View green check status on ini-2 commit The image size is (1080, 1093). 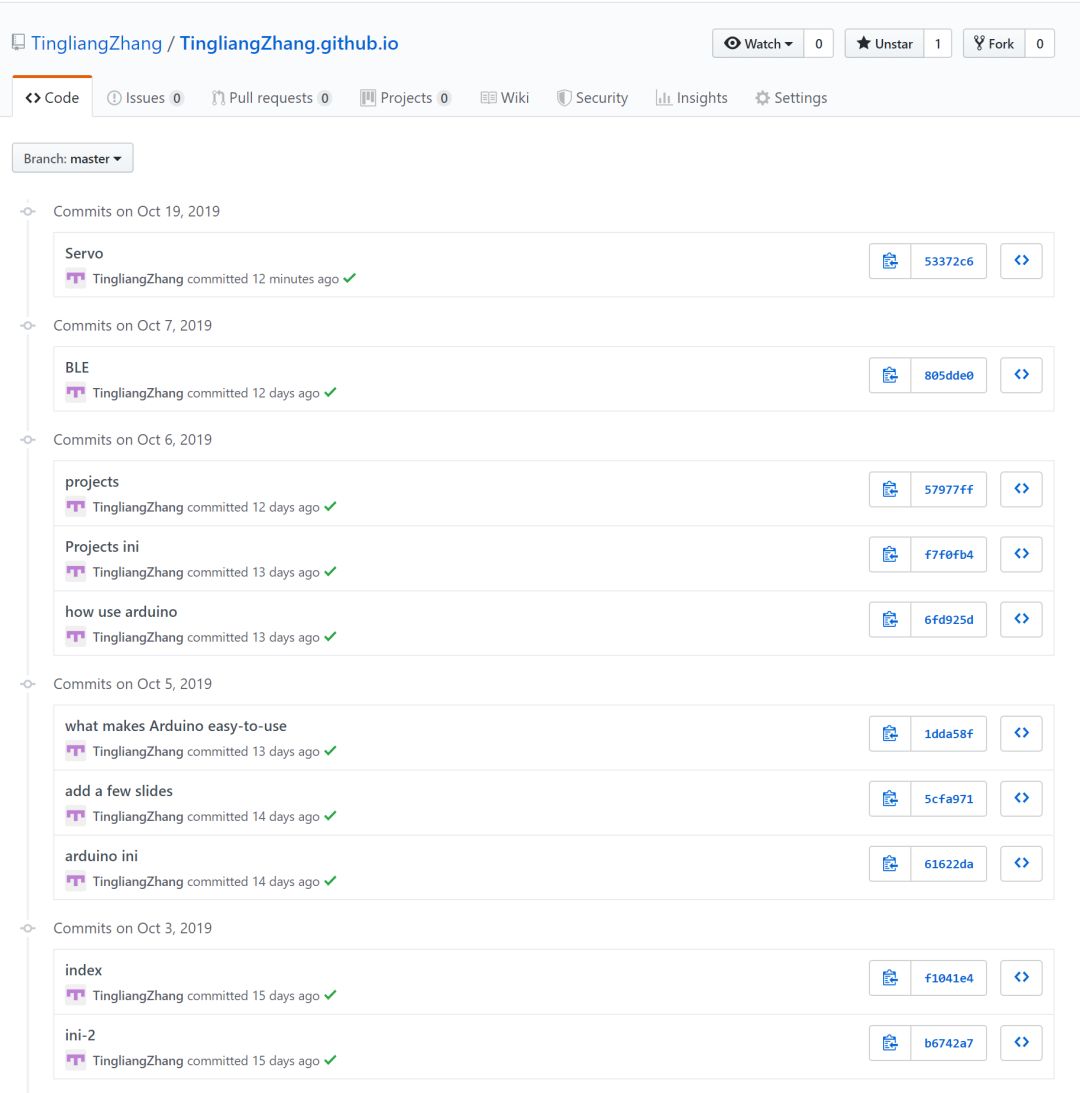[x=330, y=1060]
